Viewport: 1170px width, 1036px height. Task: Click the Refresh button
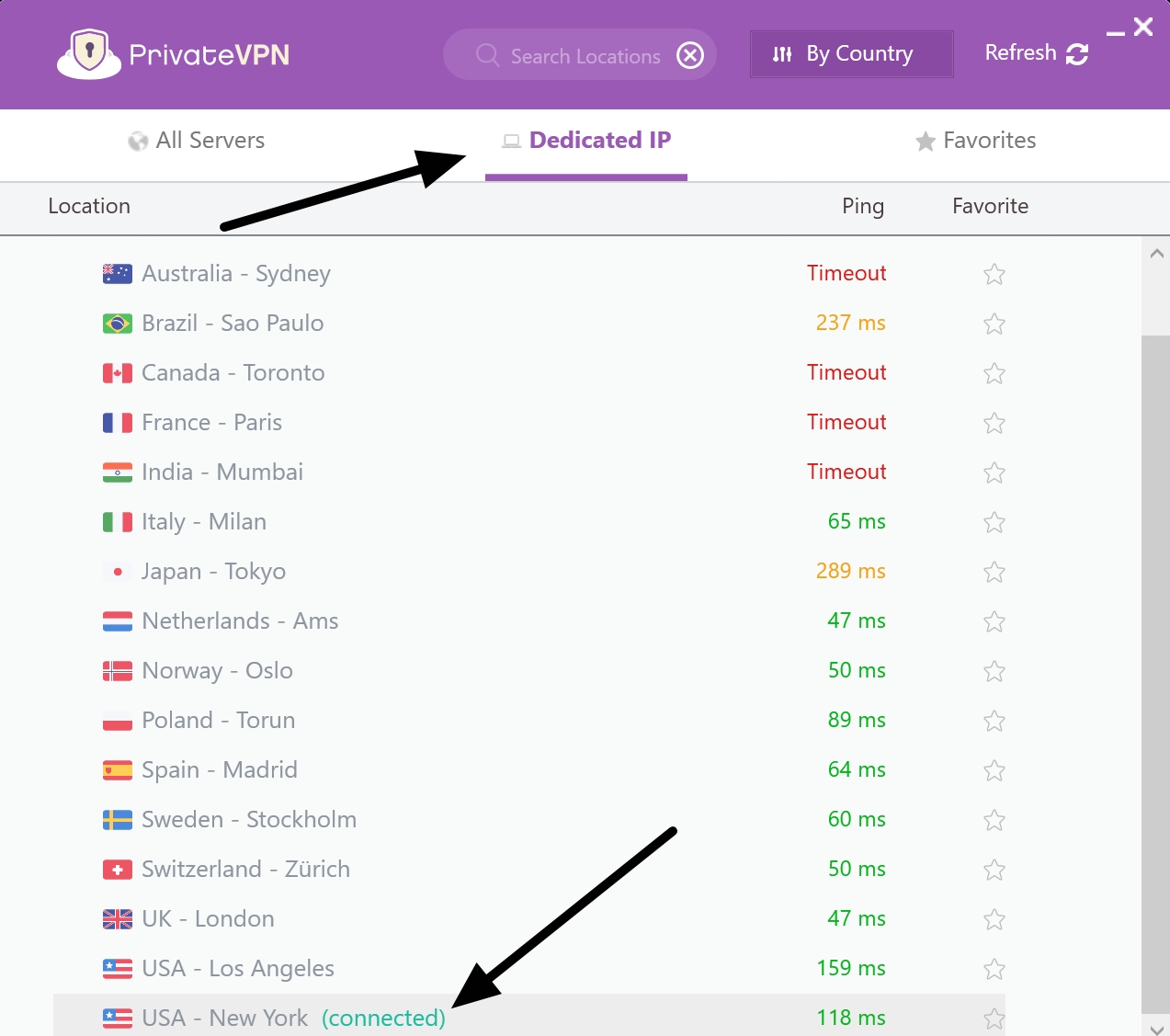point(1020,53)
